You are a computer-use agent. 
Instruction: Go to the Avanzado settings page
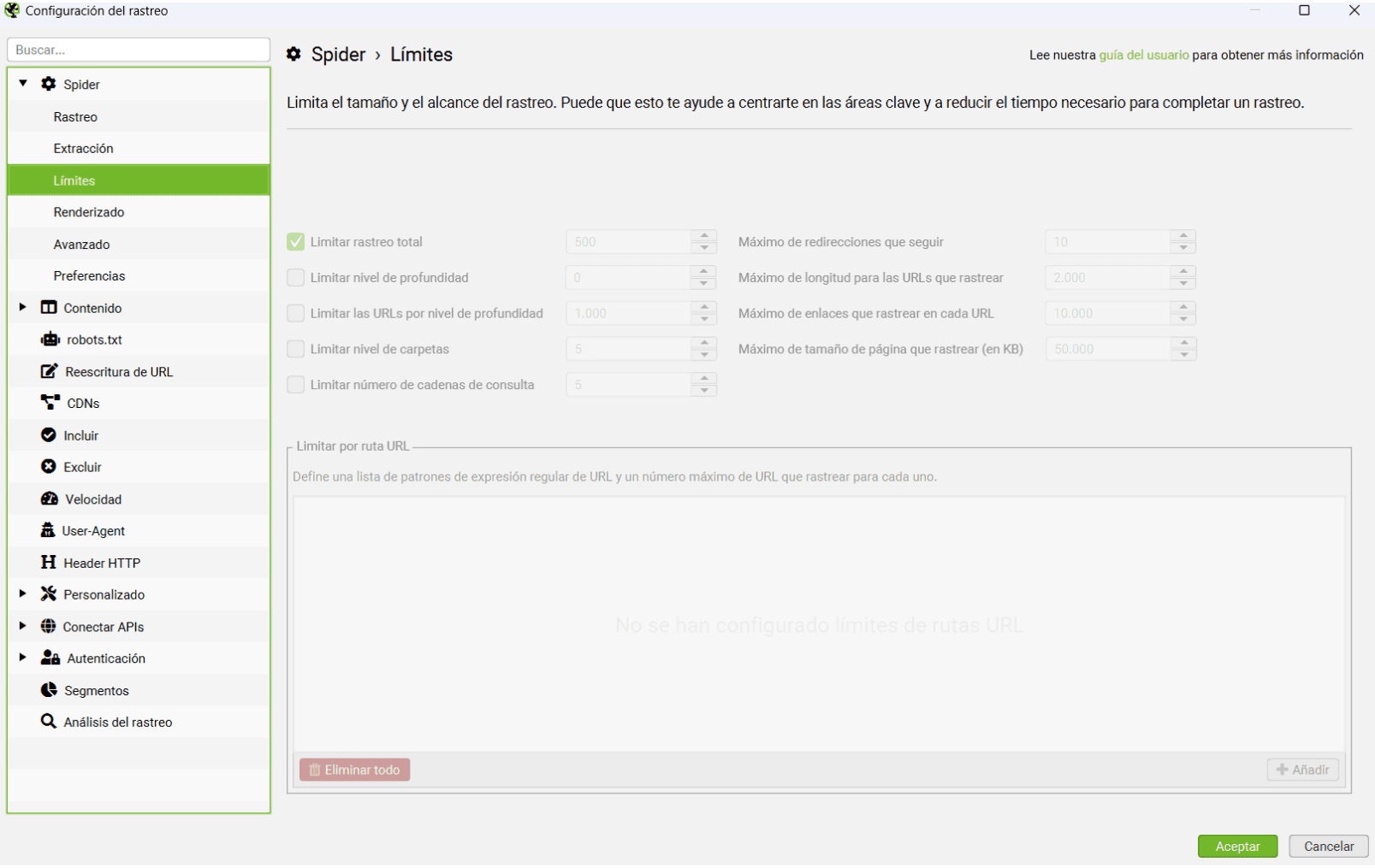tap(81, 245)
